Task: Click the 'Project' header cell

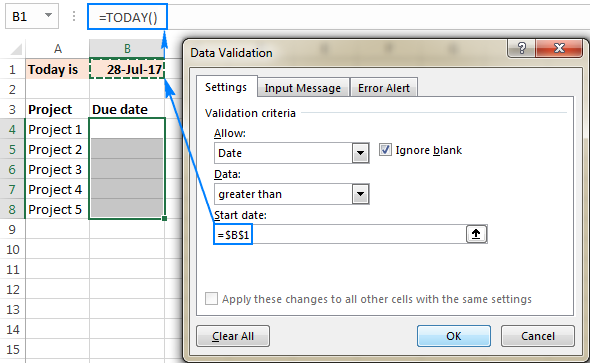Action: [x=58, y=109]
